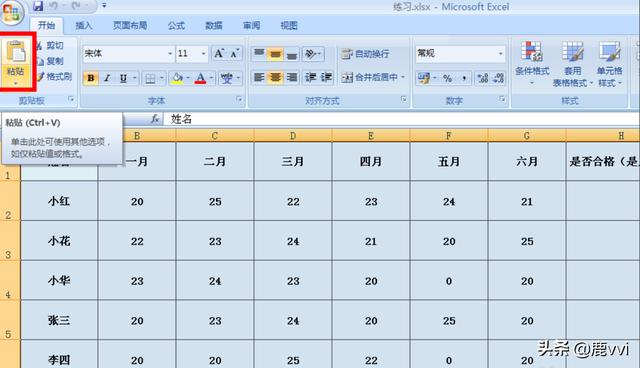The width and height of the screenshot is (640, 368).
Task: Apply the red font color A
Action: click(200, 78)
